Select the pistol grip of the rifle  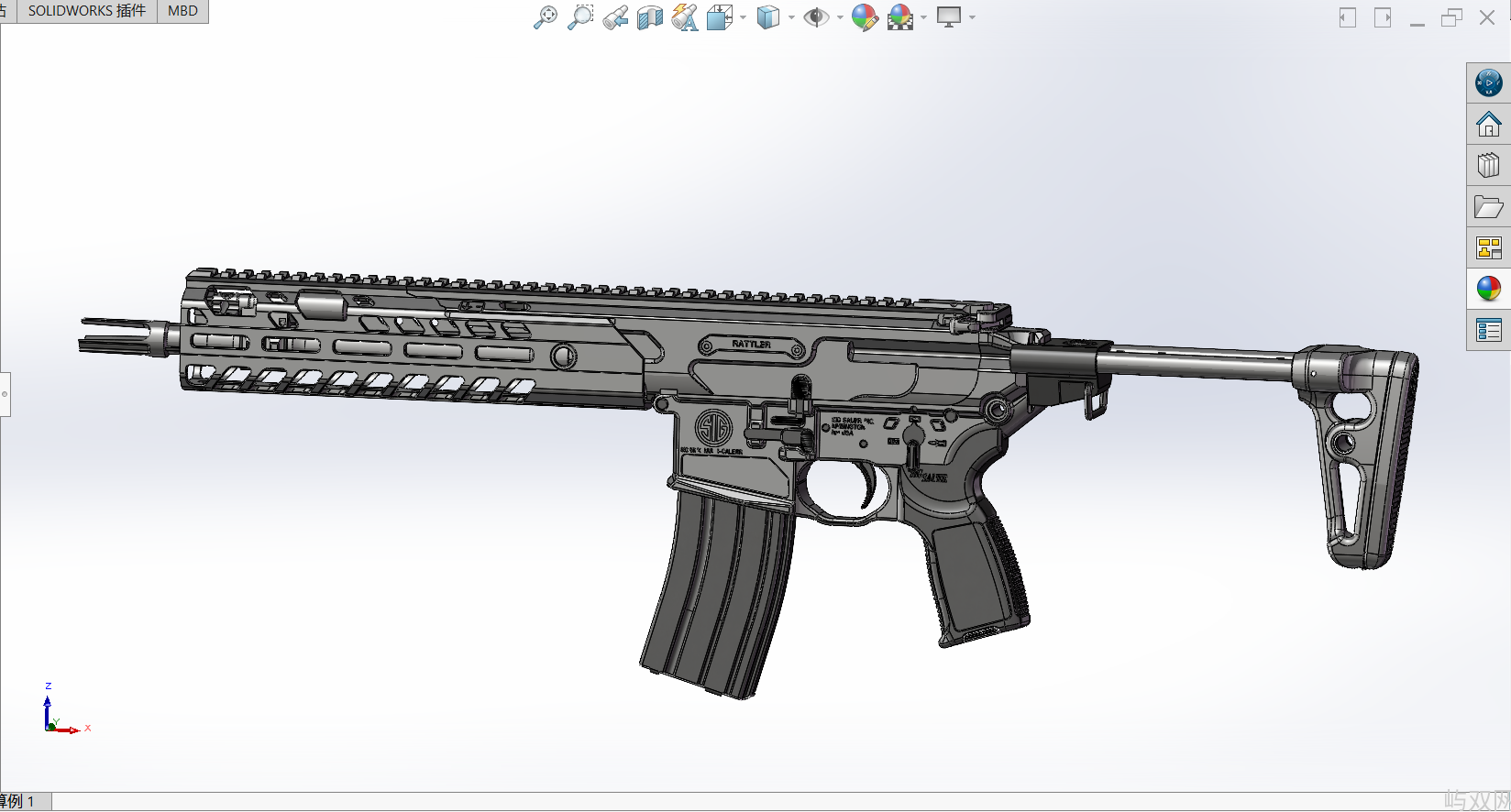(x=977, y=579)
